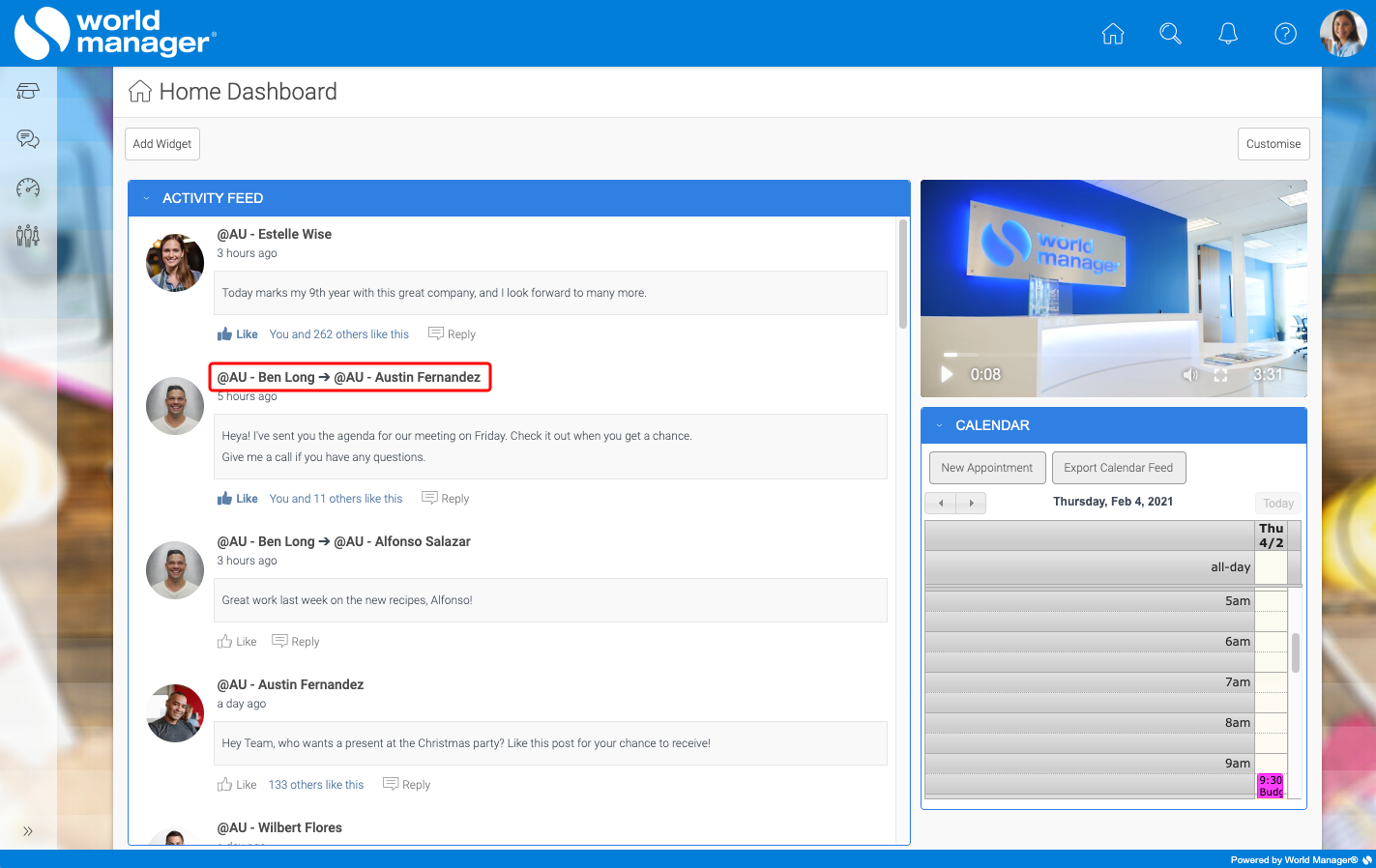Go home via the house icon

tap(1112, 33)
